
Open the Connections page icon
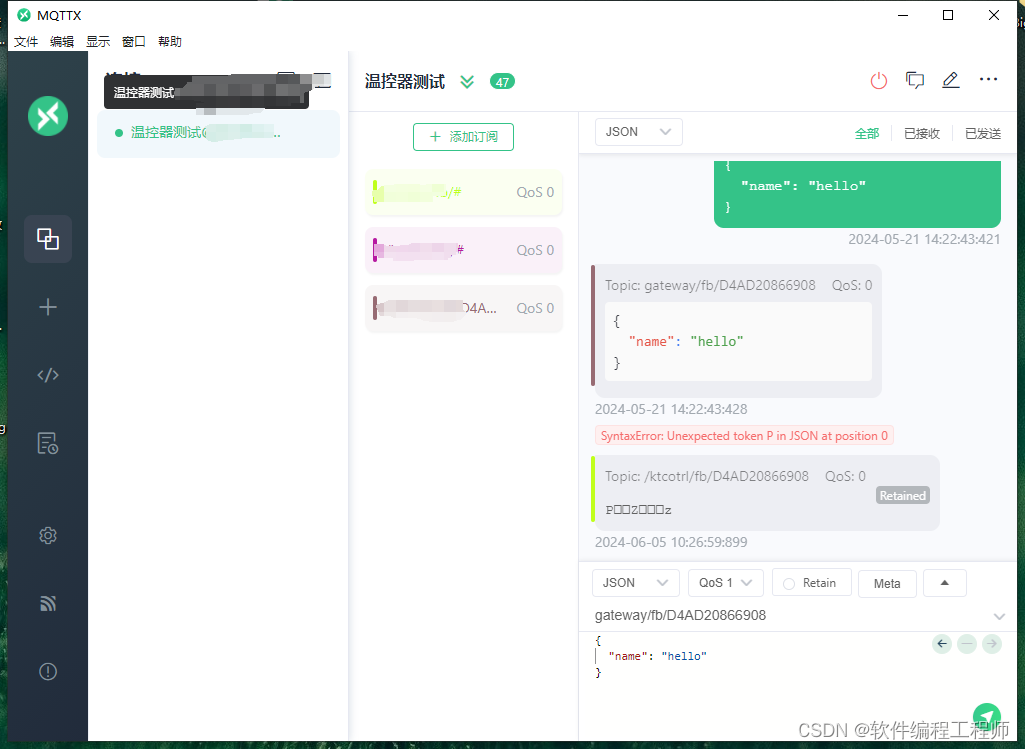click(48, 239)
